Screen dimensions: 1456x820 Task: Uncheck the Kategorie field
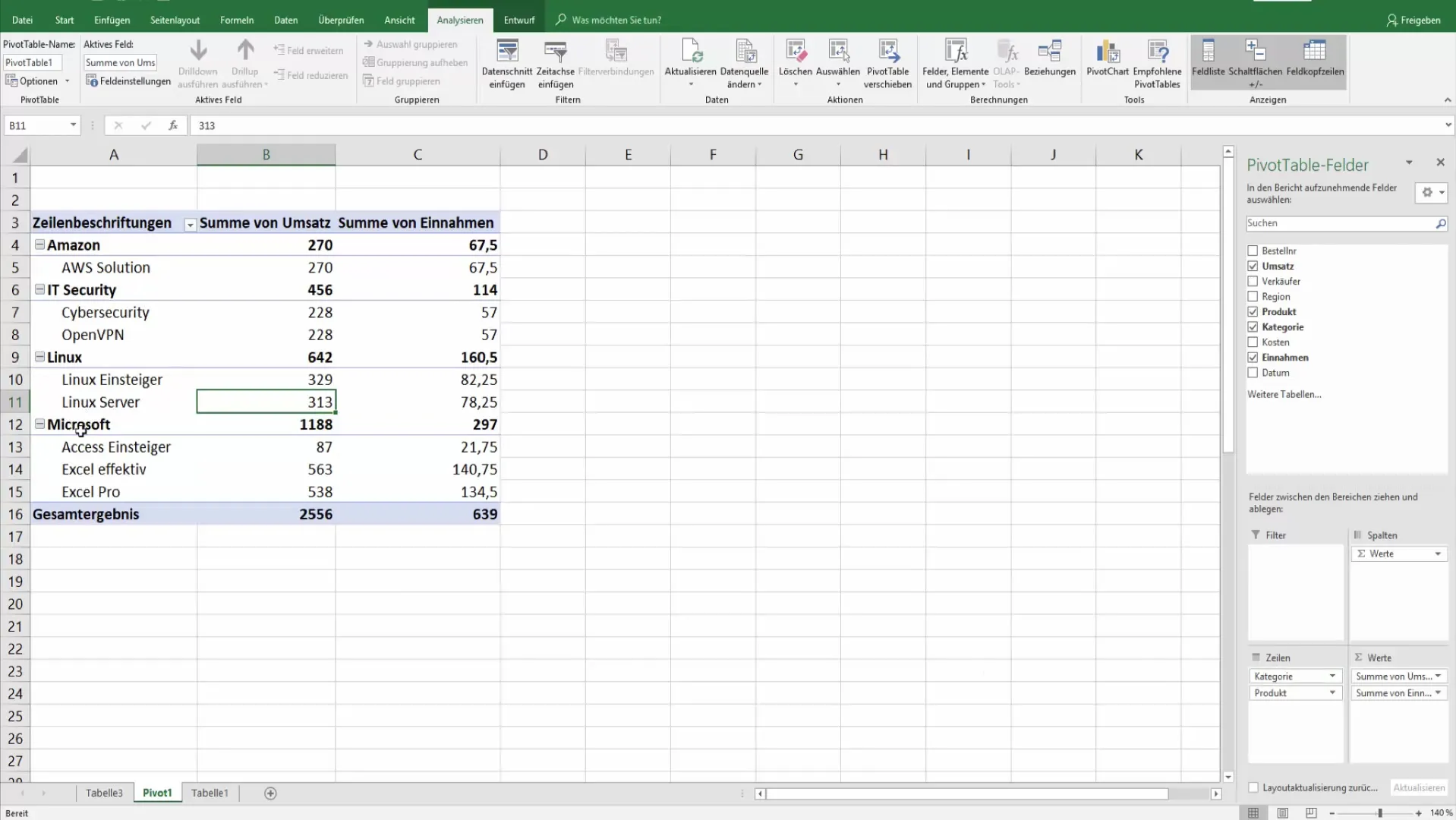[x=1253, y=326]
